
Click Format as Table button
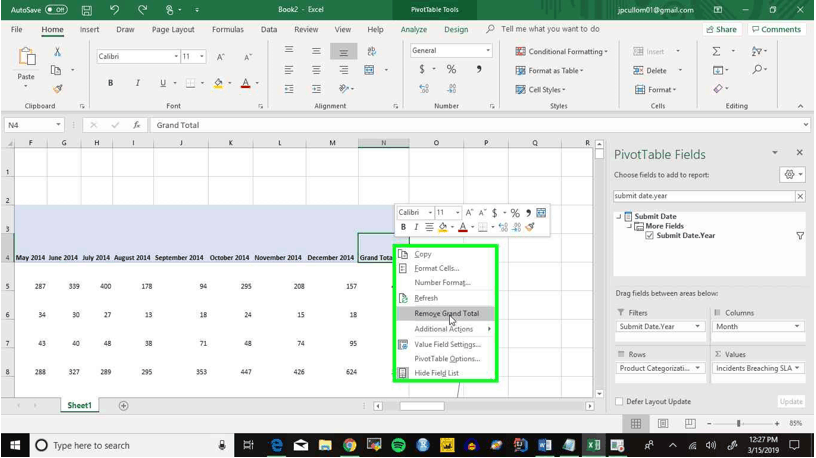[x=549, y=70]
